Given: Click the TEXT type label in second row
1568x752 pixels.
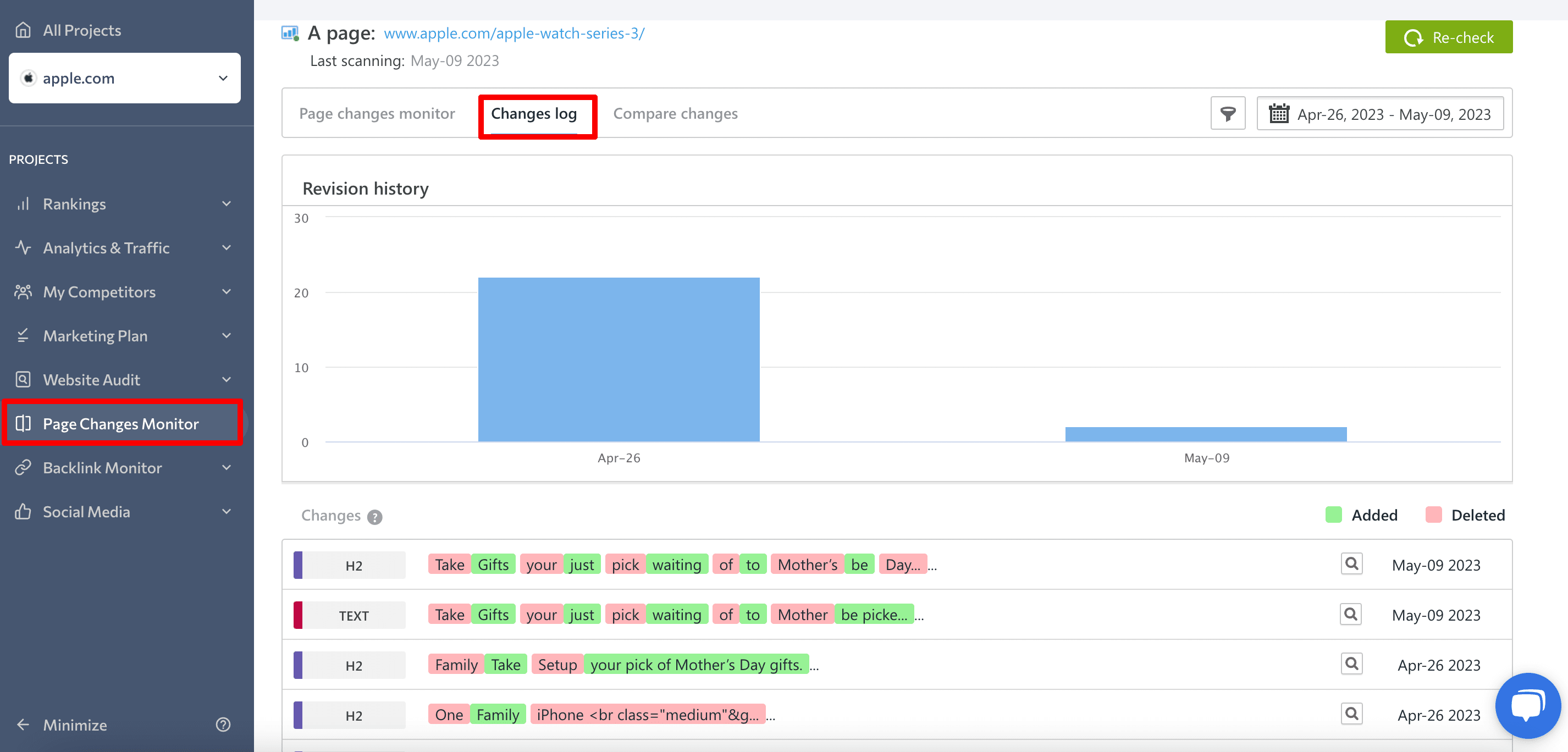Looking at the screenshot, I should [354, 616].
